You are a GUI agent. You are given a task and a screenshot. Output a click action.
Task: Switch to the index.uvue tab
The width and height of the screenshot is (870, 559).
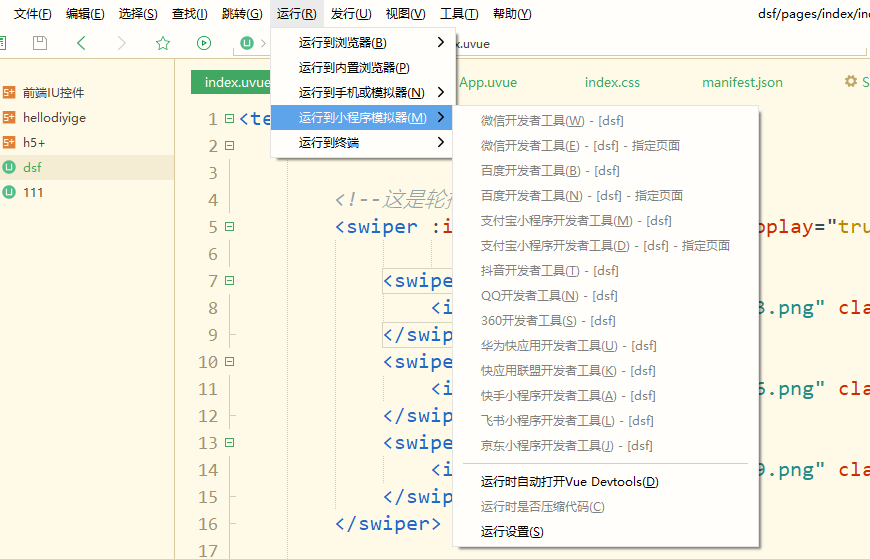231,82
